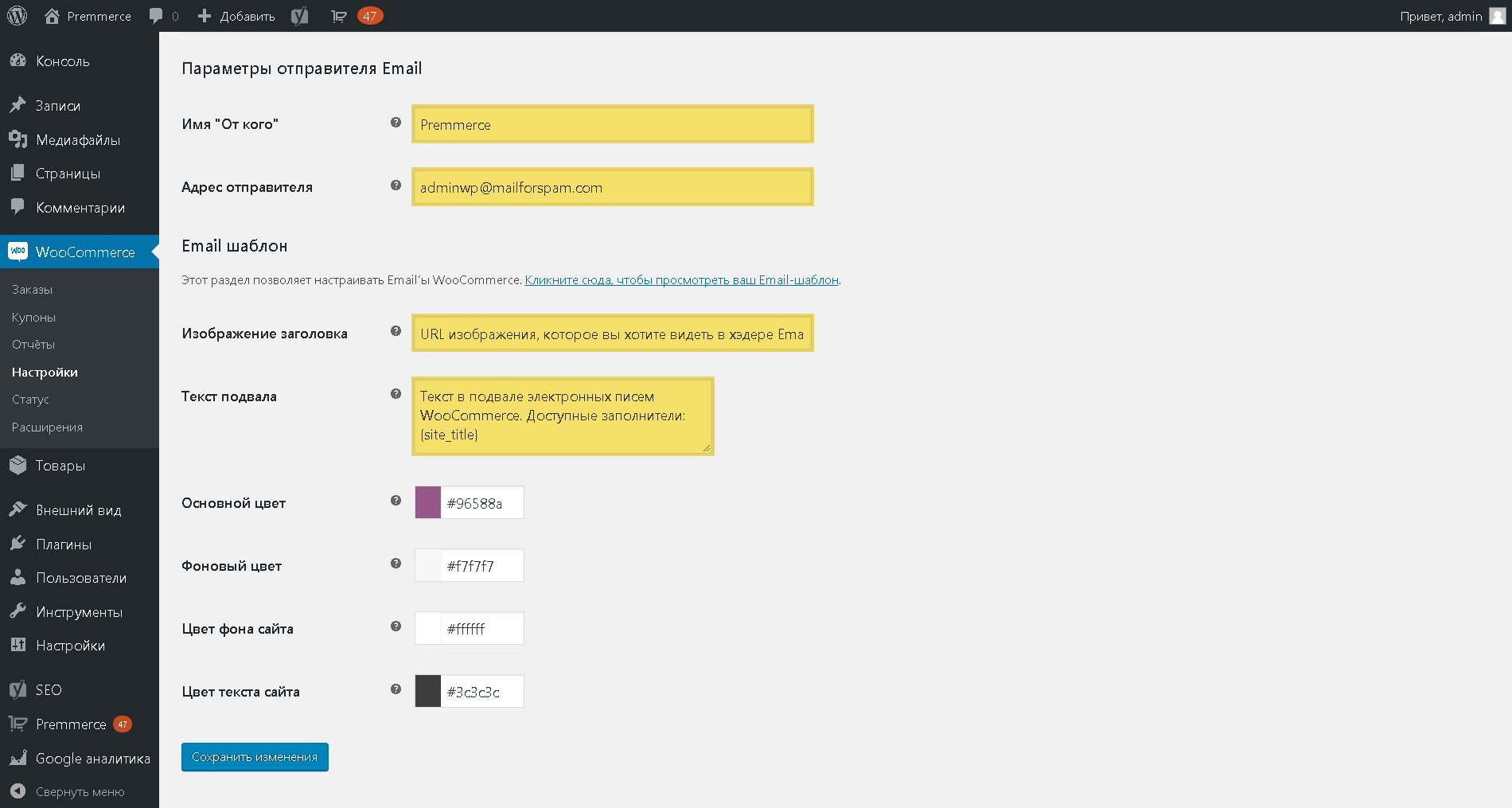The width and height of the screenshot is (1512, 808).
Task: Focus the Имя "От кого" field with Premmerce
Action: 613,124
